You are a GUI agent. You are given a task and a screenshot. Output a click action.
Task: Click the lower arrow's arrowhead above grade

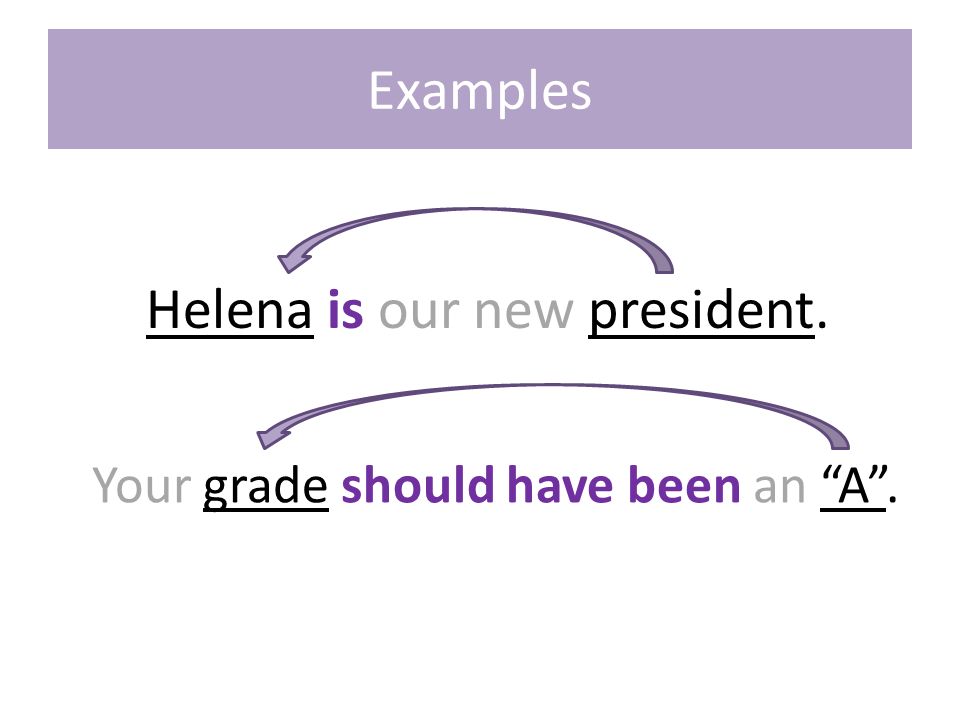tap(271, 437)
